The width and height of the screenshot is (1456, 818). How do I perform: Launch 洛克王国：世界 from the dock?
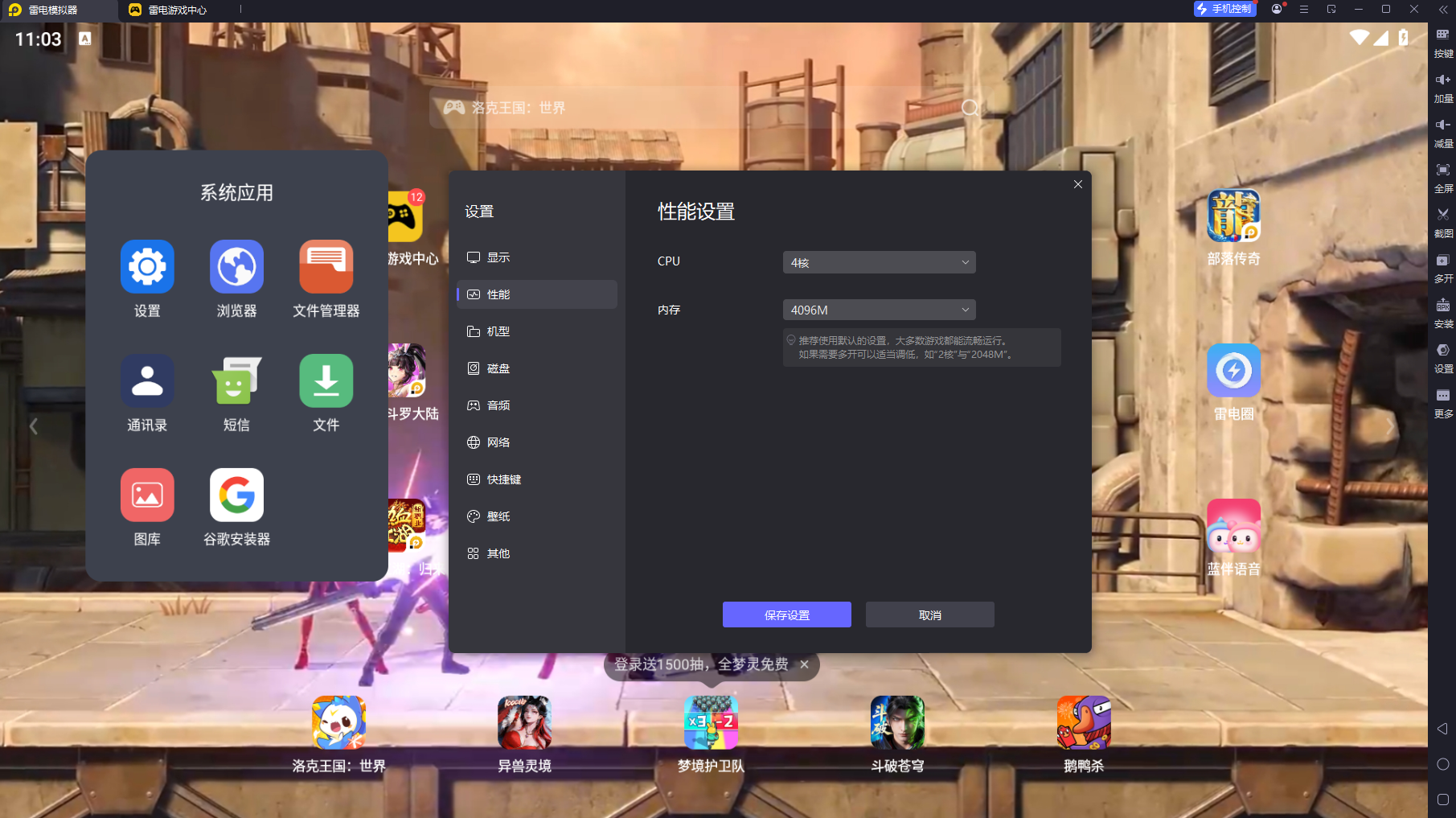point(338,722)
